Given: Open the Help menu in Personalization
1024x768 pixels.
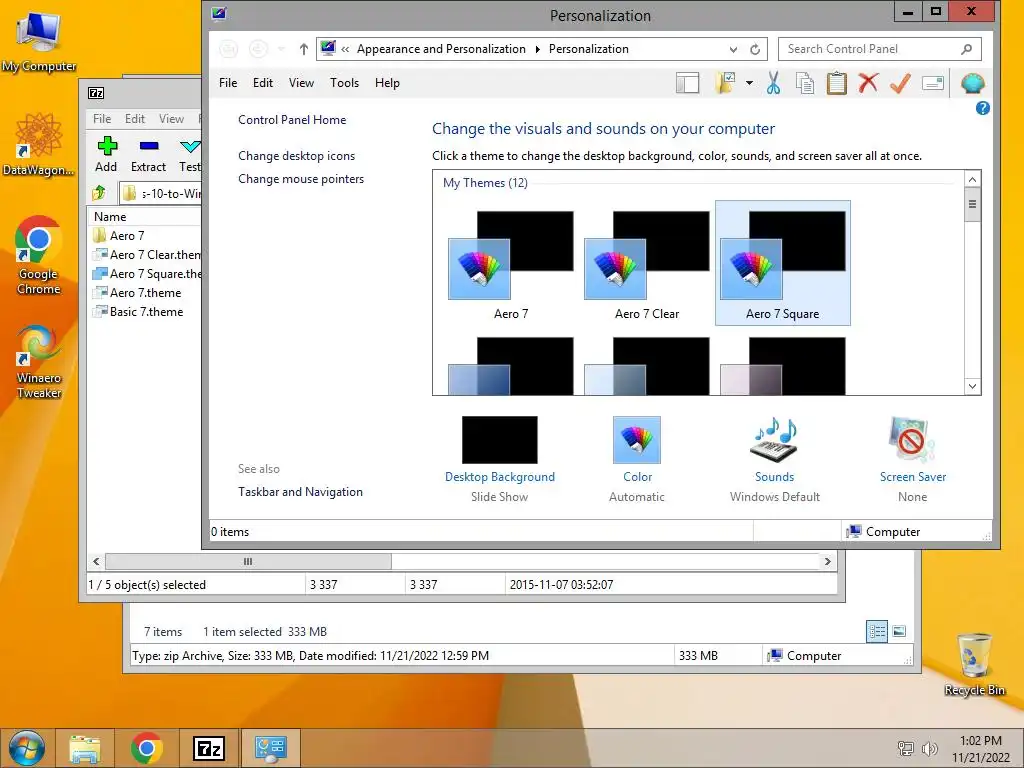Looking at the screenshot, I should click(387, 83).
